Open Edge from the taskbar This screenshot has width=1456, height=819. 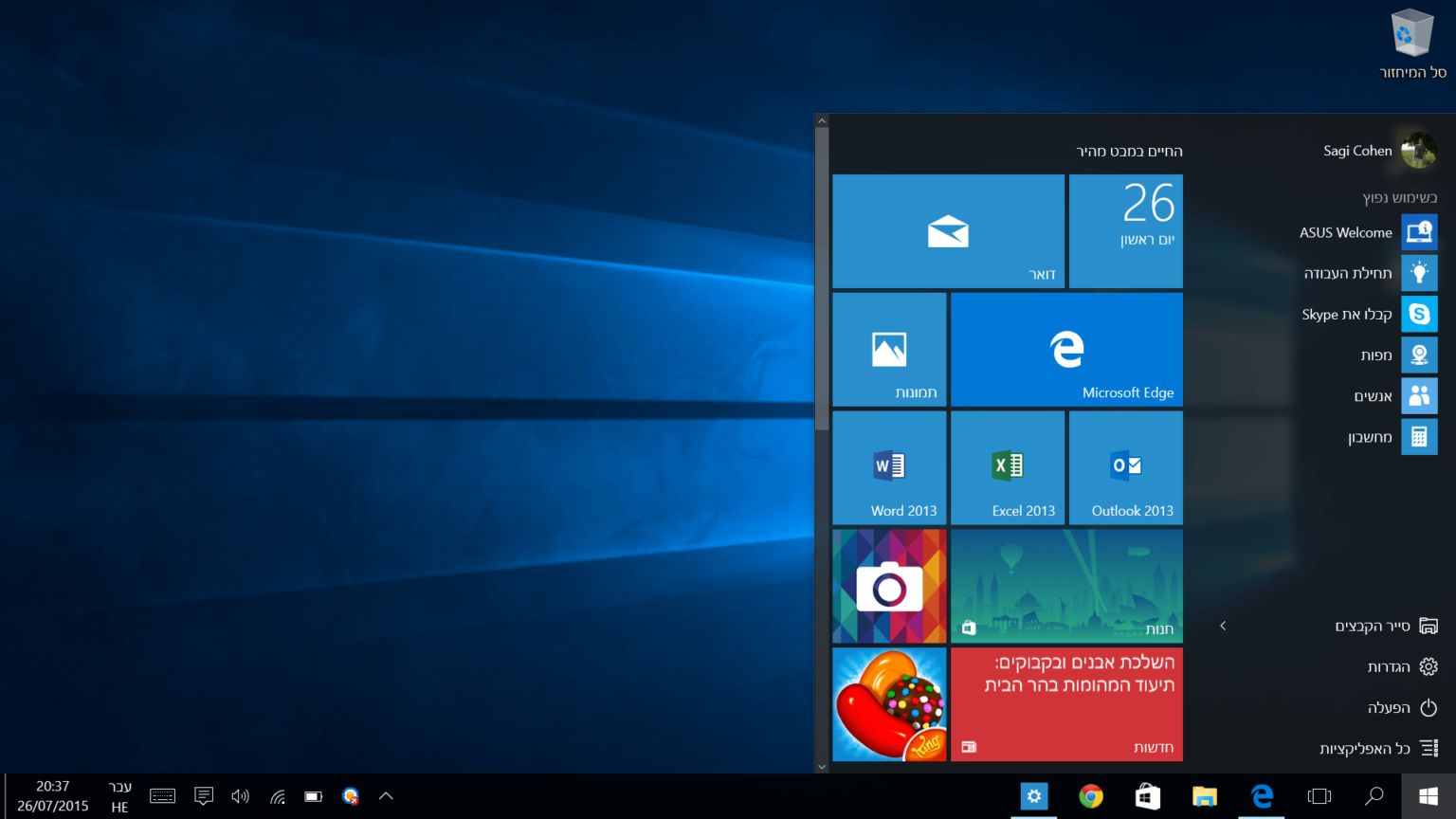point(1262,796)
